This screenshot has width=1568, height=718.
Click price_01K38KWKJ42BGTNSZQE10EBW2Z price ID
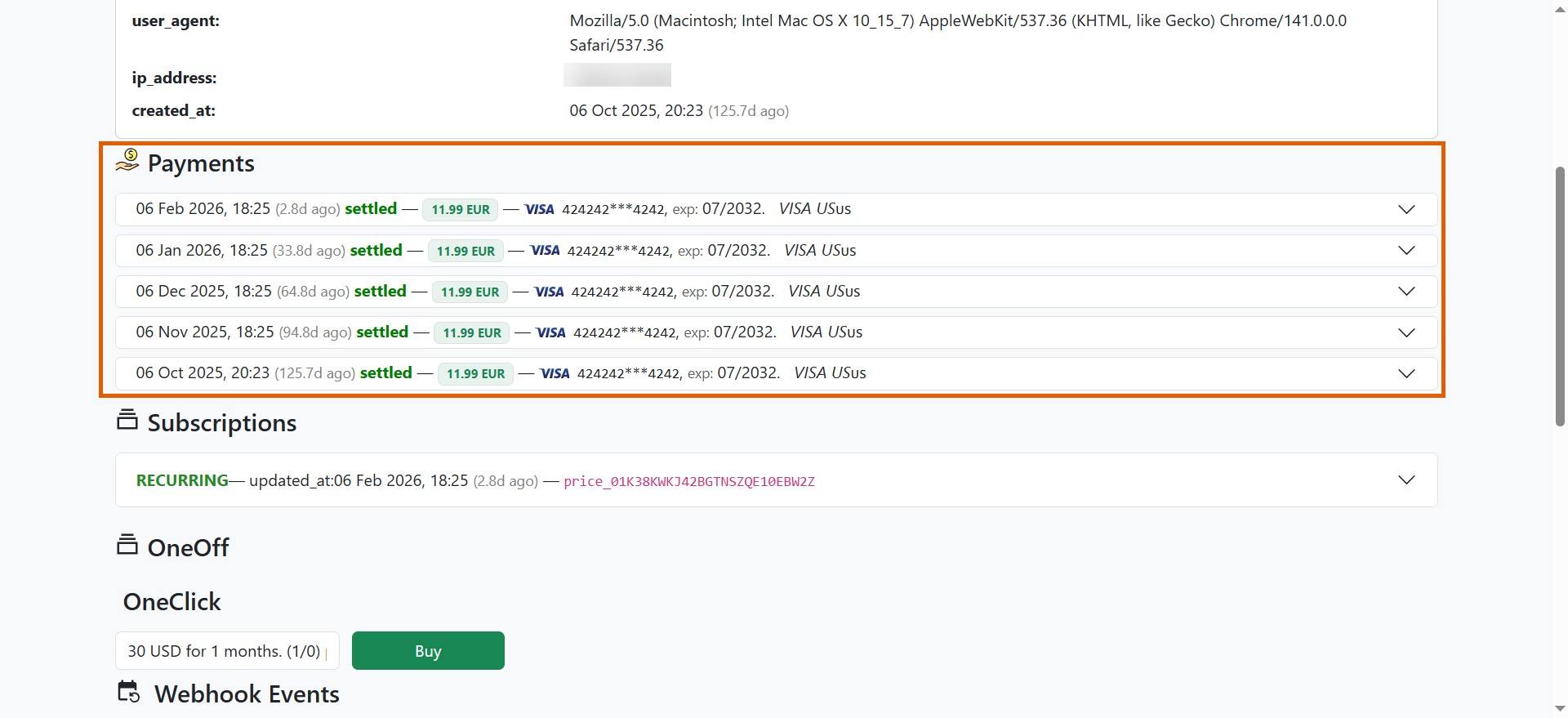click(689, 481)
